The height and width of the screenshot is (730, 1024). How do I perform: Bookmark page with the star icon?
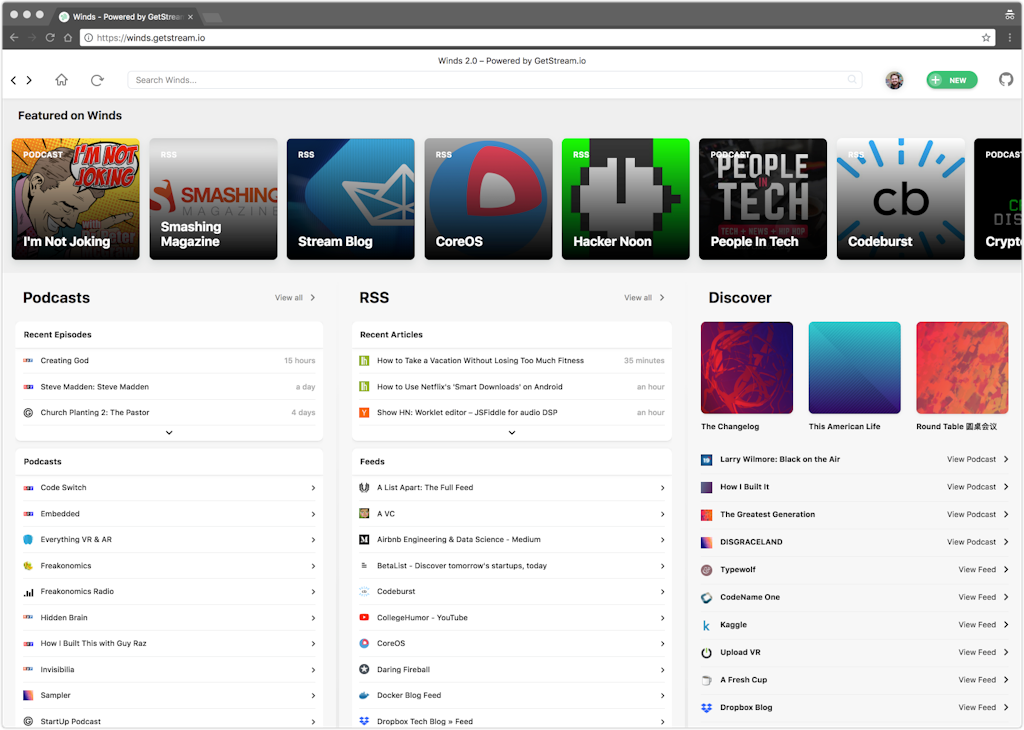(986, 38)
